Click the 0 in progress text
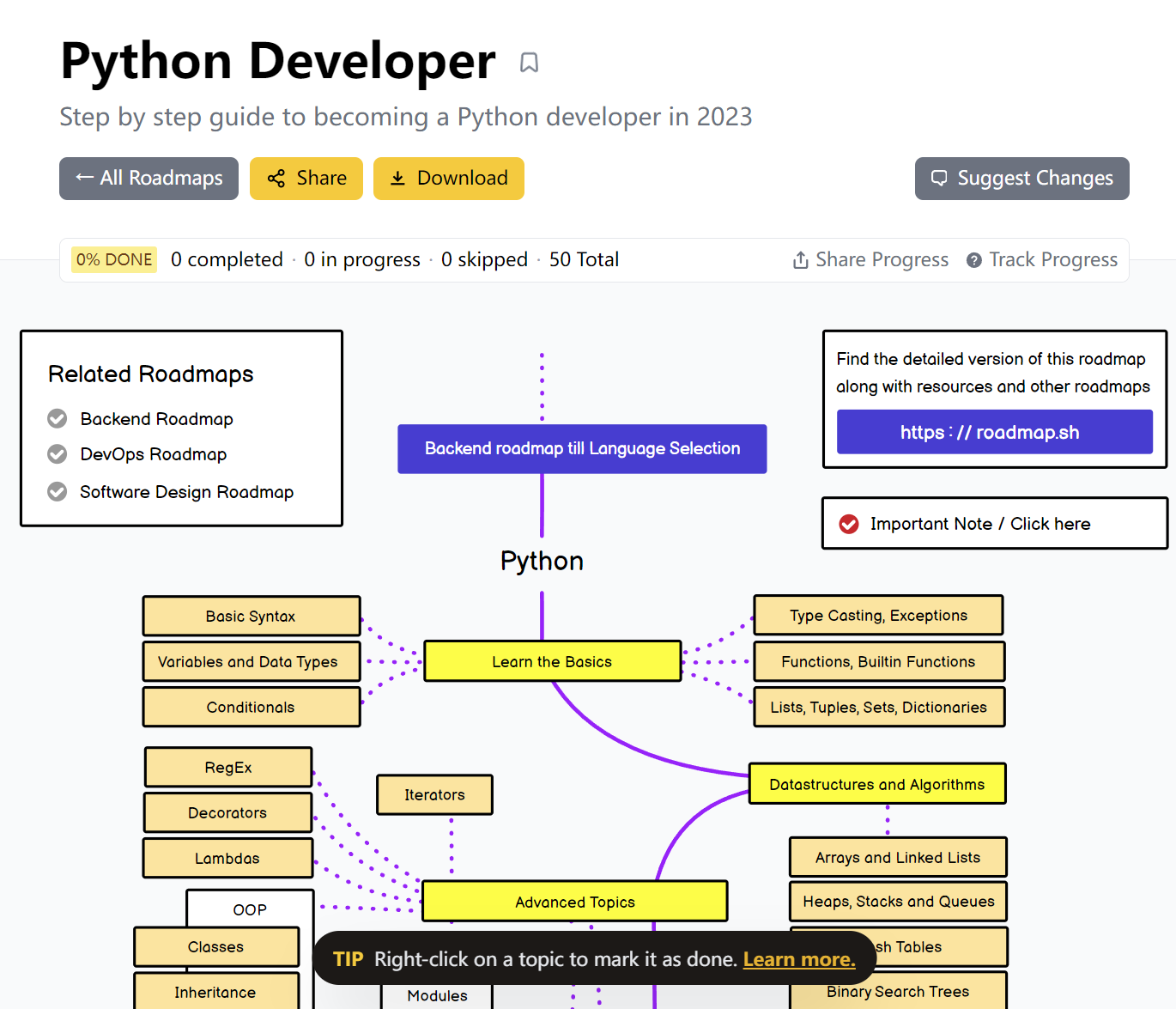1176x1009 pixels. [362, 260]
